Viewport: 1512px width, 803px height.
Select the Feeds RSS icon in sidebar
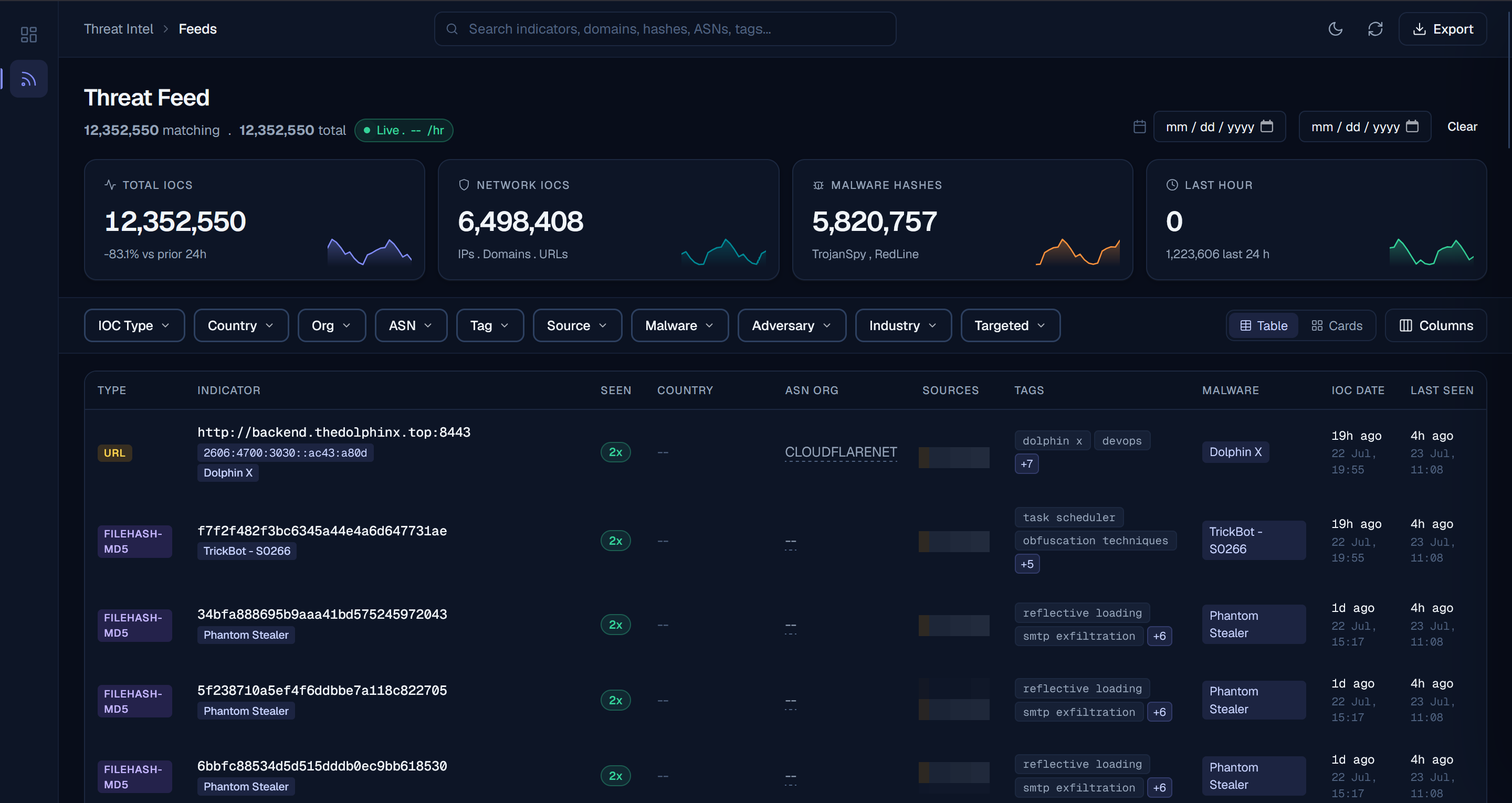(x=29, y=79)
